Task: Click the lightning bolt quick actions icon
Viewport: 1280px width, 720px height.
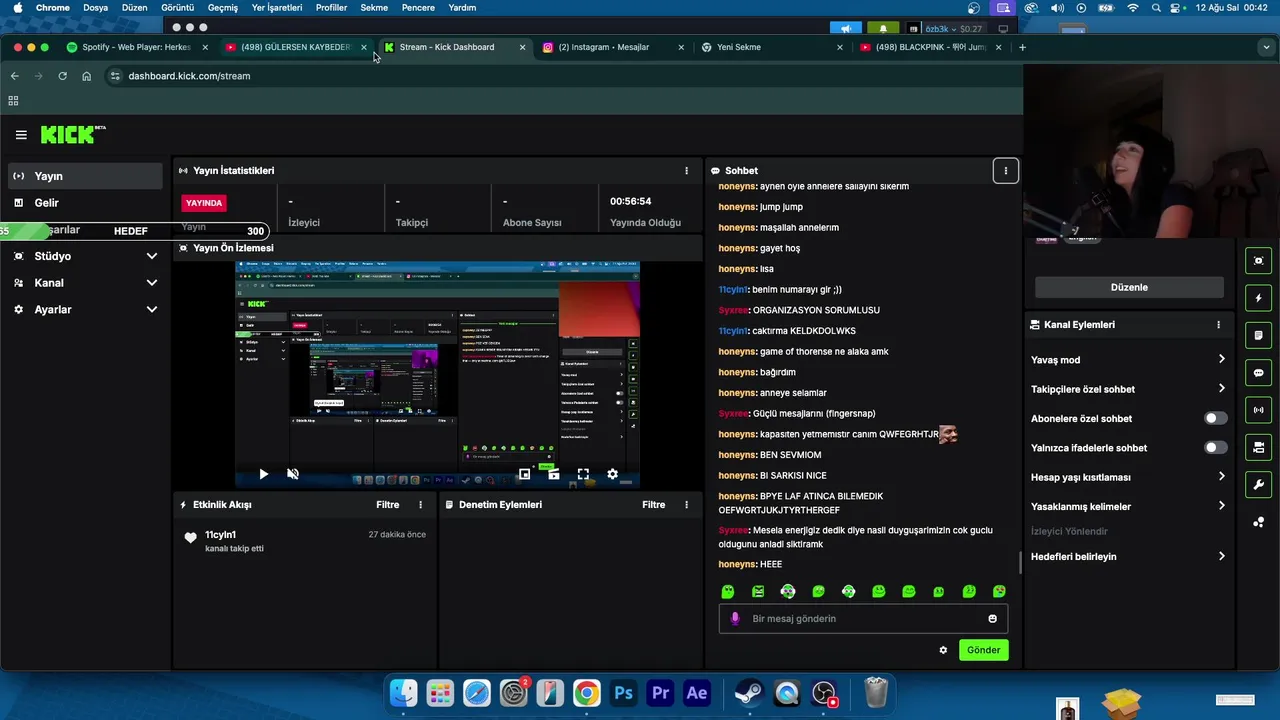Action: click(x=1258, y=298)
